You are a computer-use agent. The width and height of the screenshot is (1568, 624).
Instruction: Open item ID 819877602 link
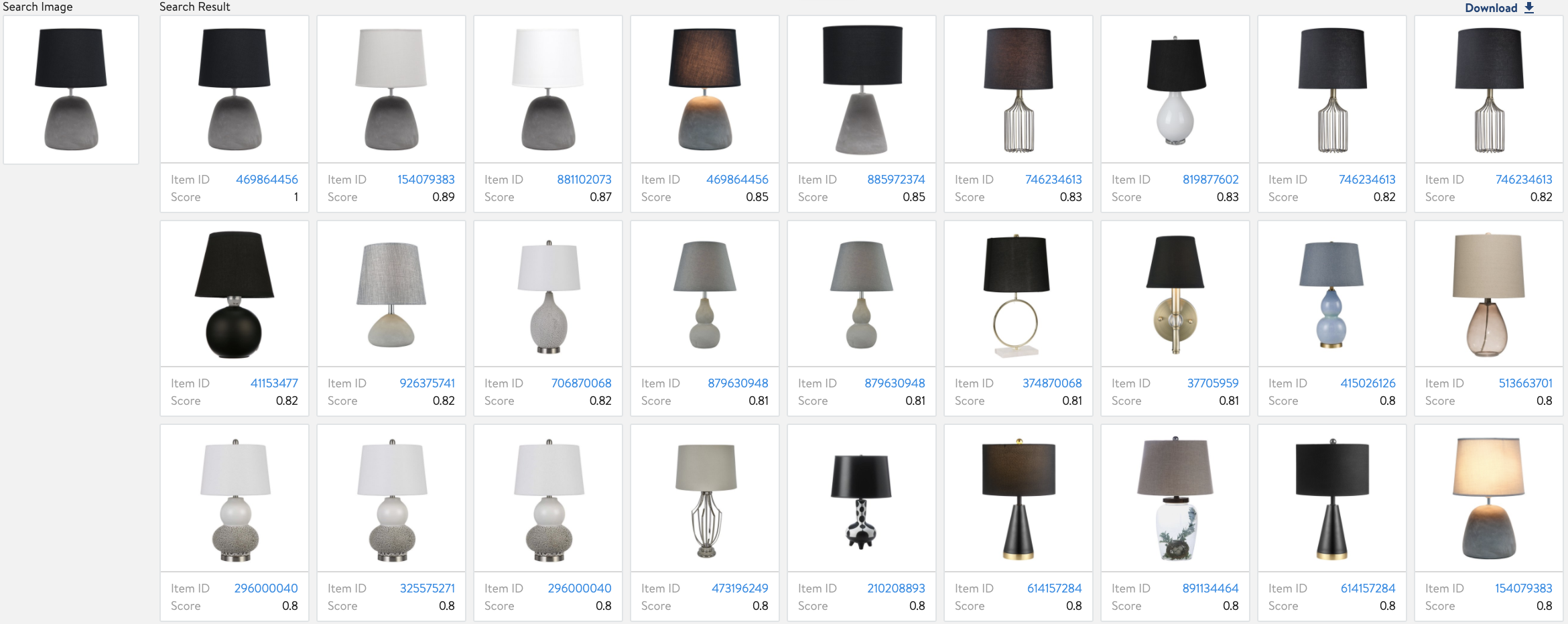pyautogui.click(x=1210, y=180)
